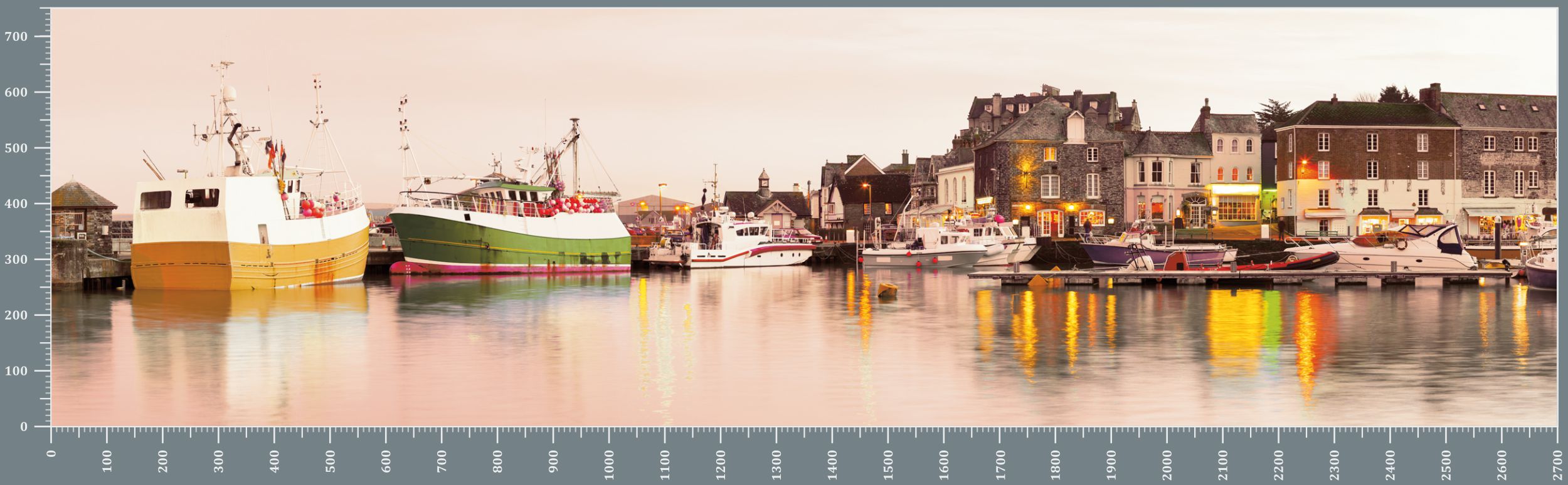Pick "400" on the horizontal ruler

(275, 461)
